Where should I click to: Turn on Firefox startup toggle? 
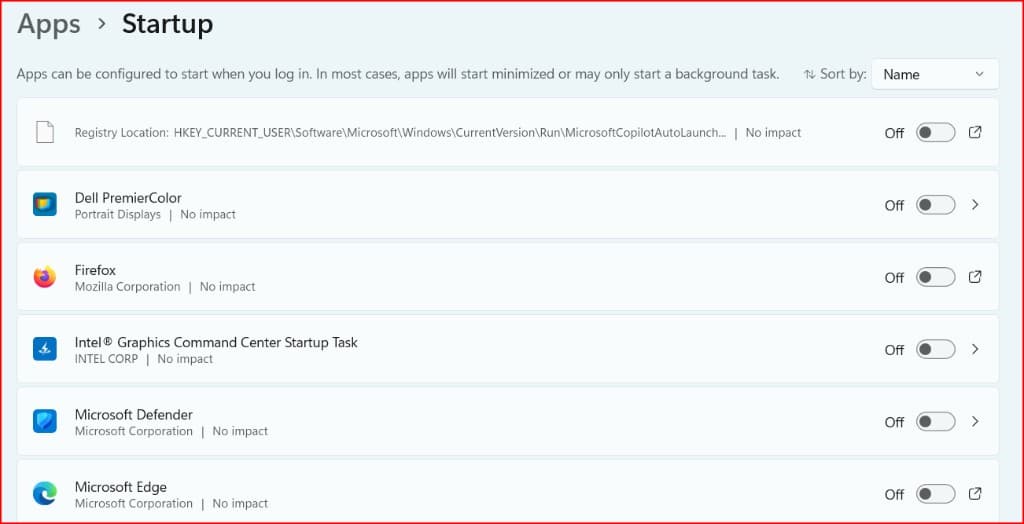coord(935,278)
